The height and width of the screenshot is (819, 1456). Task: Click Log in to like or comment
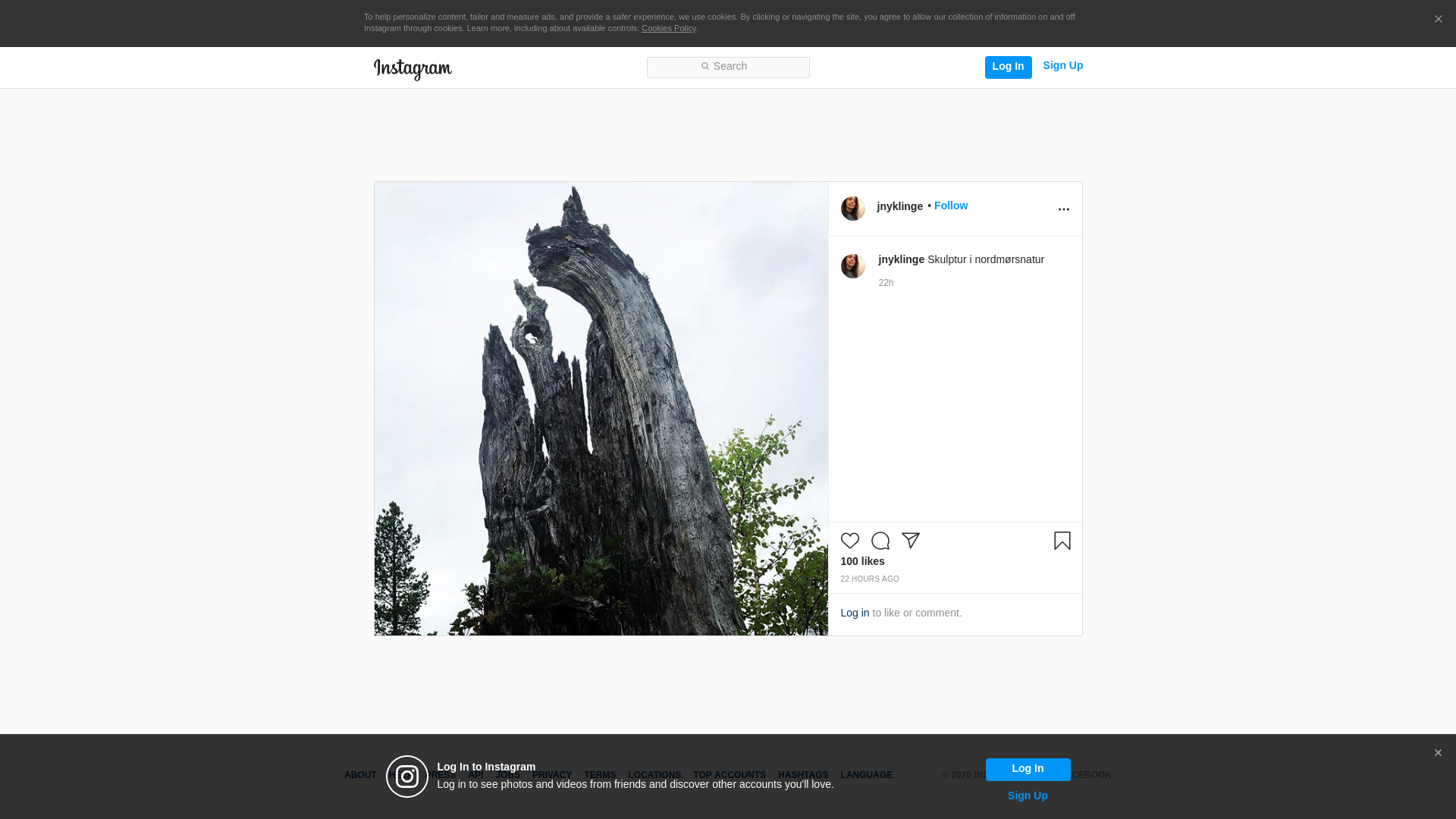855,613
